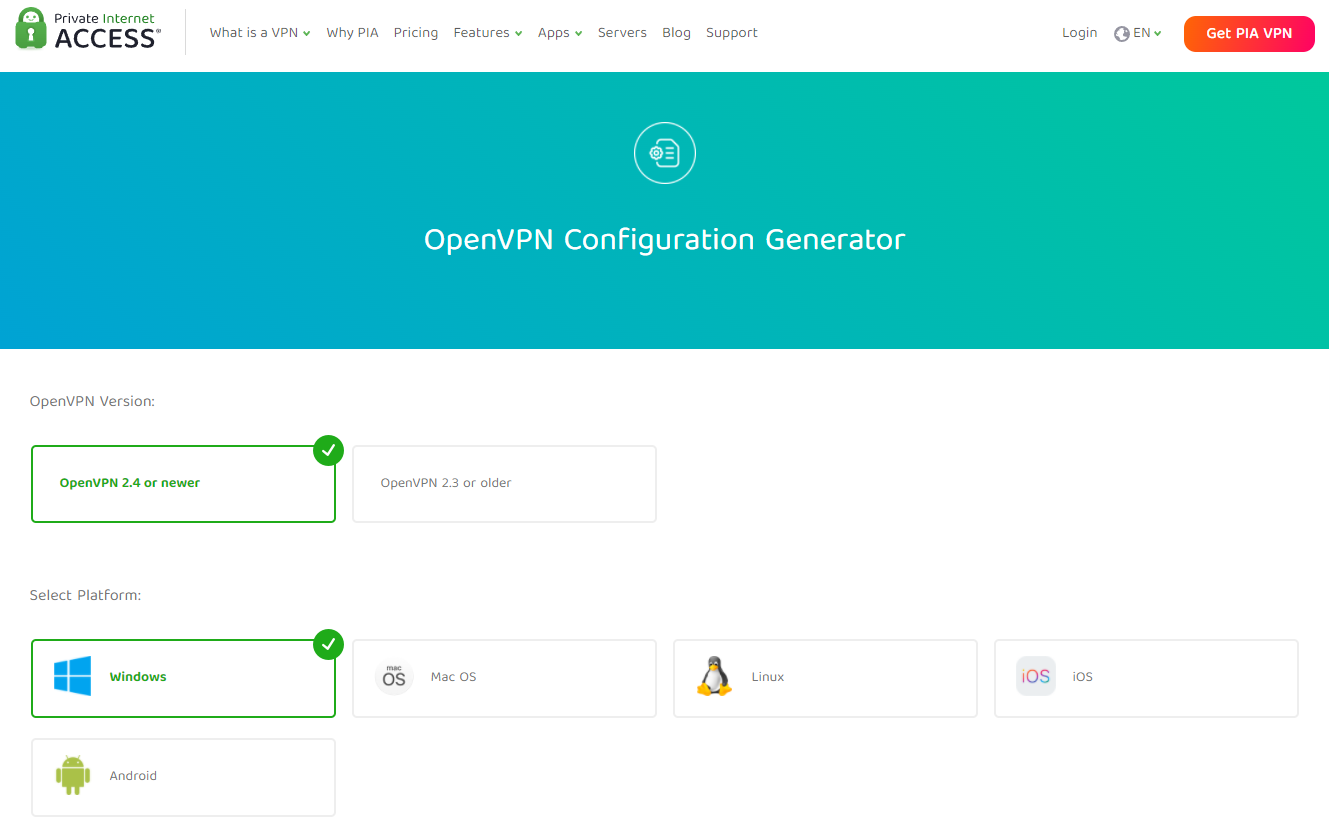1329x822 pixels.
Task: Click the Linux penguin icon
Action: pyautogui.click(x=714, y=677)
